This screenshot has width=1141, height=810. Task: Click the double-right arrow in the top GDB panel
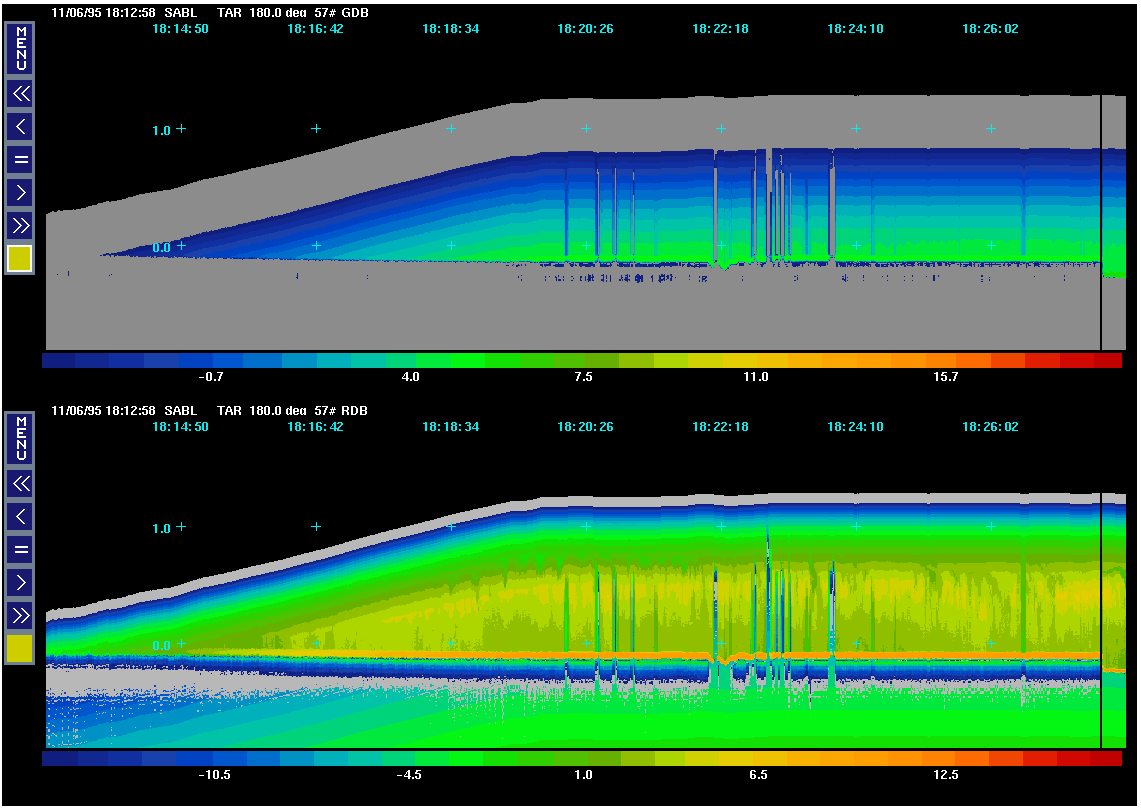coord(20,224)
